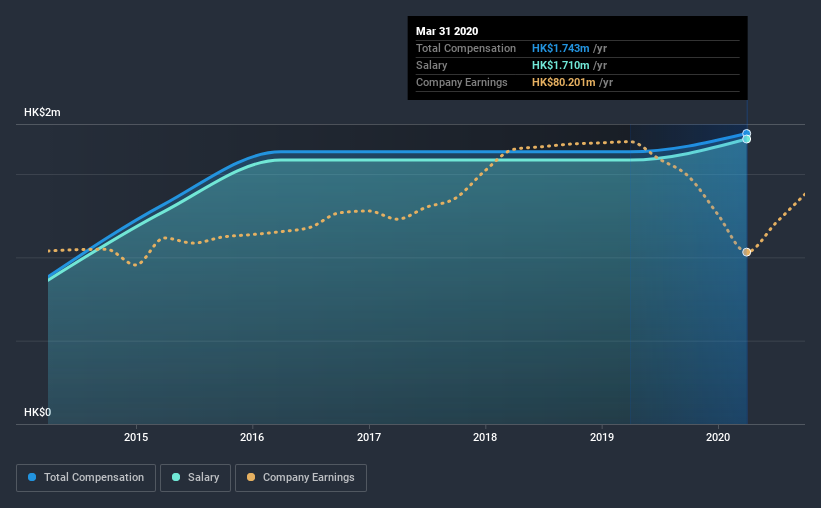Click the Company Earnings tooltip row label
Viewport: 821px width, 508px height.
(x=462, y=82)
